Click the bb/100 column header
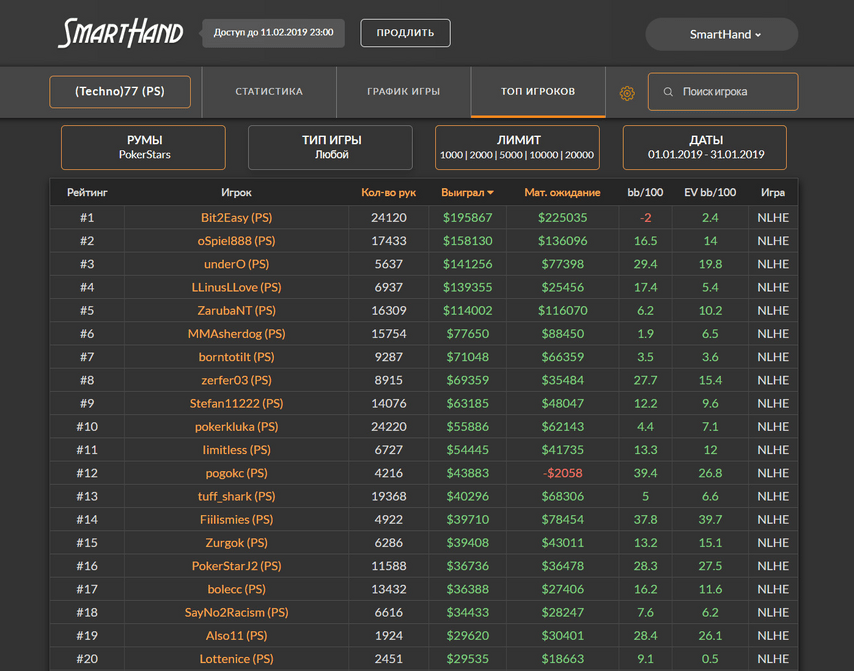Image resolution: width=854 pixels, height=671 pixels. click(645, 192)
